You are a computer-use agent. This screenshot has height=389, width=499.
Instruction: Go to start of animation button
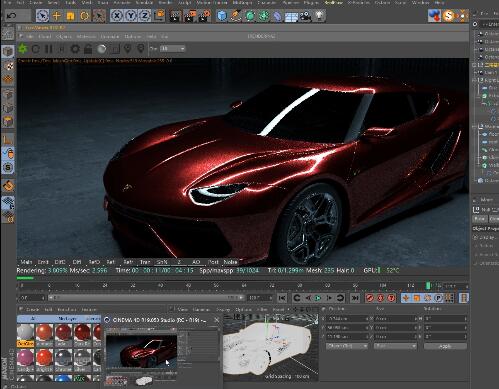[282, 298]
